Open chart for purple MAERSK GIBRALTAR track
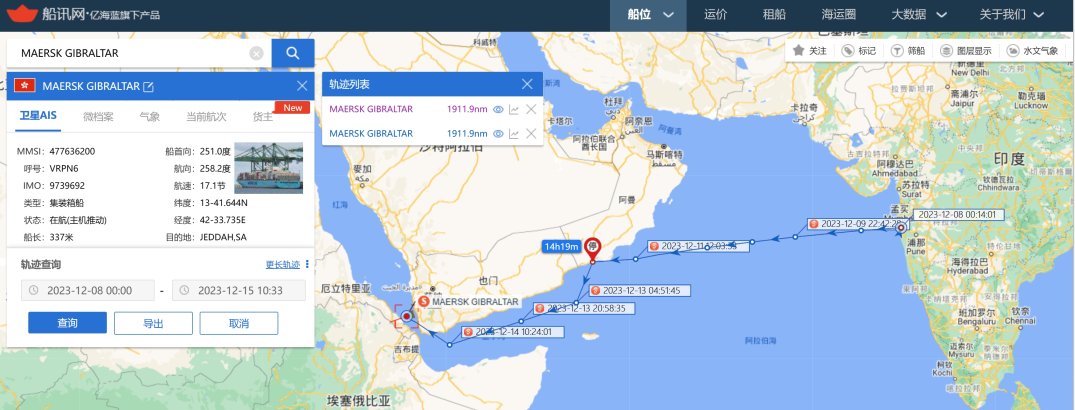Screen dimensions: 1075x410 (x=514, y=109)
